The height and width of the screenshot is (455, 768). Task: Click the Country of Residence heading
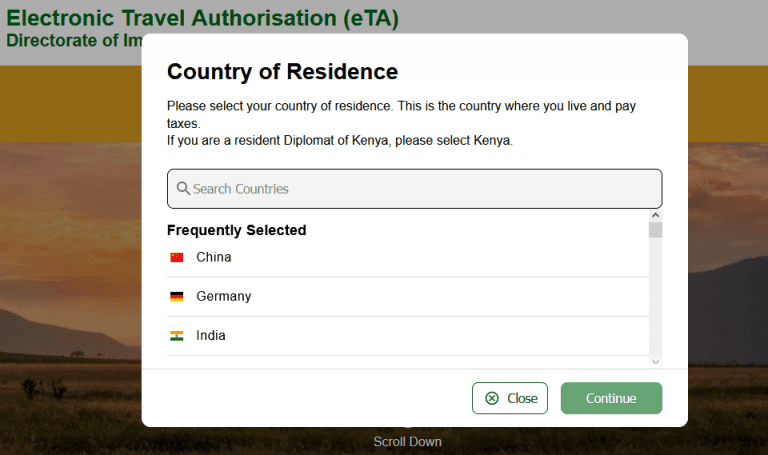(282, 72)
